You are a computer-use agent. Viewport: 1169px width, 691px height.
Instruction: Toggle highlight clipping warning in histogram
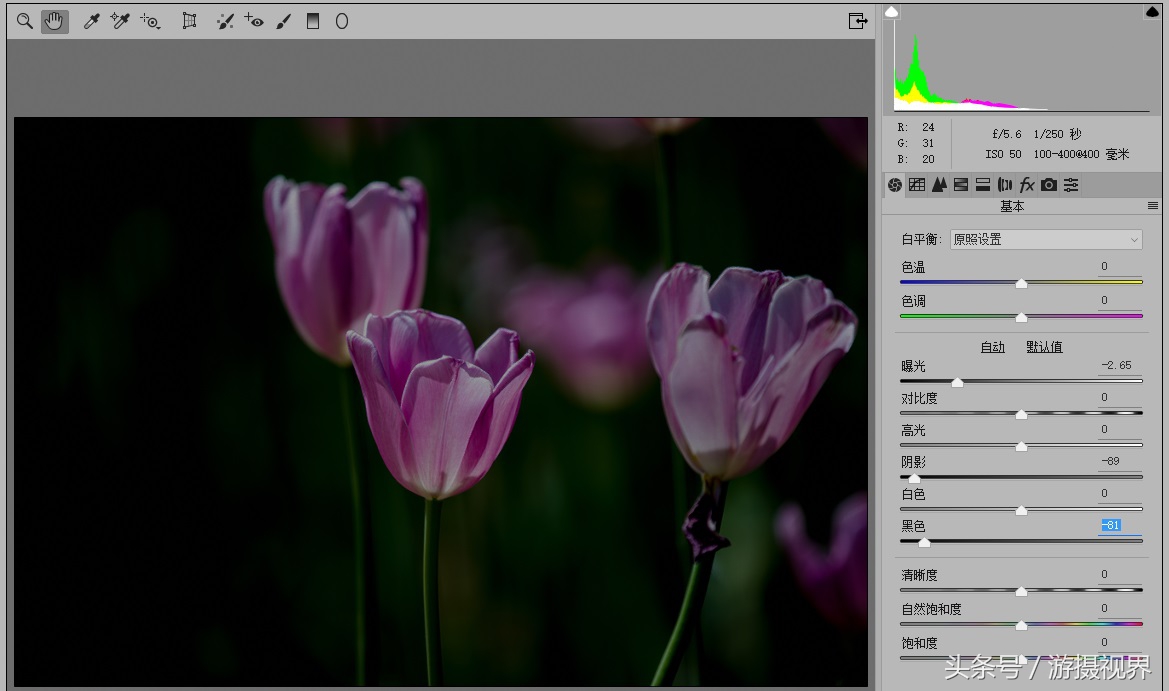pyautogui.click(x=1151, y=13)
